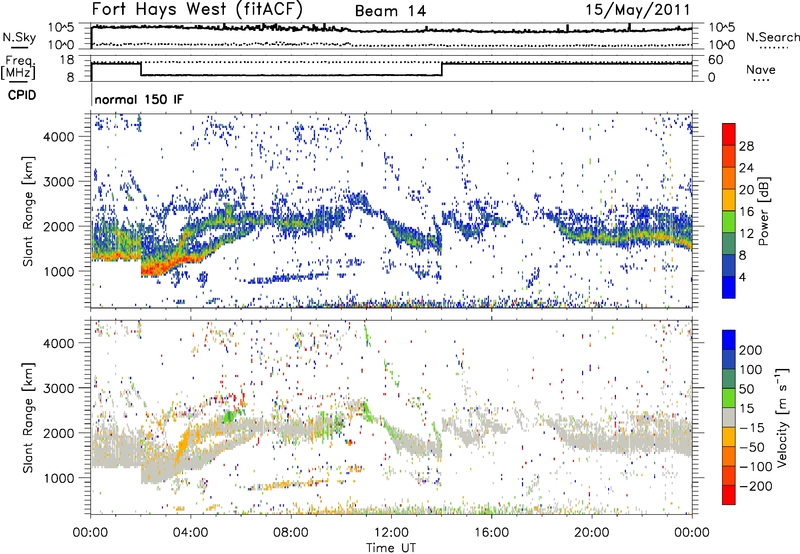Click the 'Power [dB]' color bar label
The height and width of the screenshot is (554, 800).
[x=763, y=211]
